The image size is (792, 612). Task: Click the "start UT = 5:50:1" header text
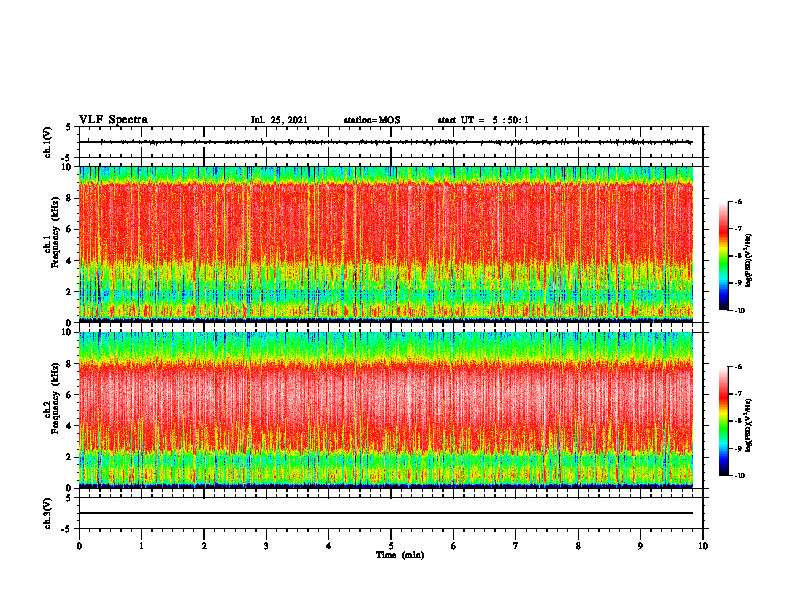(x=483, y=120)
